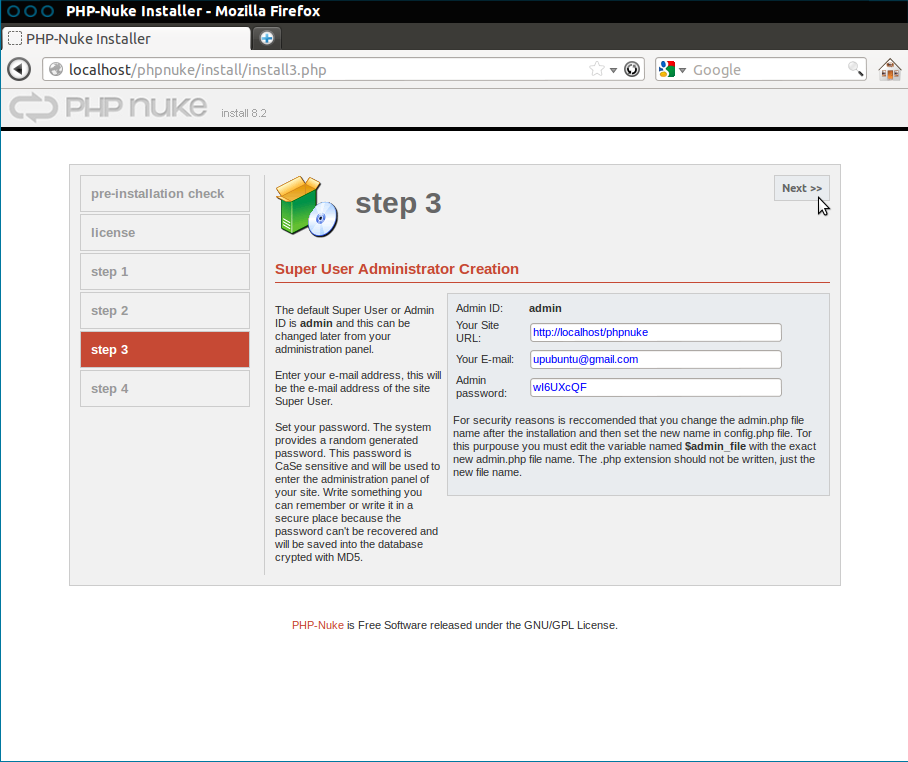This screenshot has width=908, height=762.
Task: Select pre-installation check step
Action: point(165,193)
